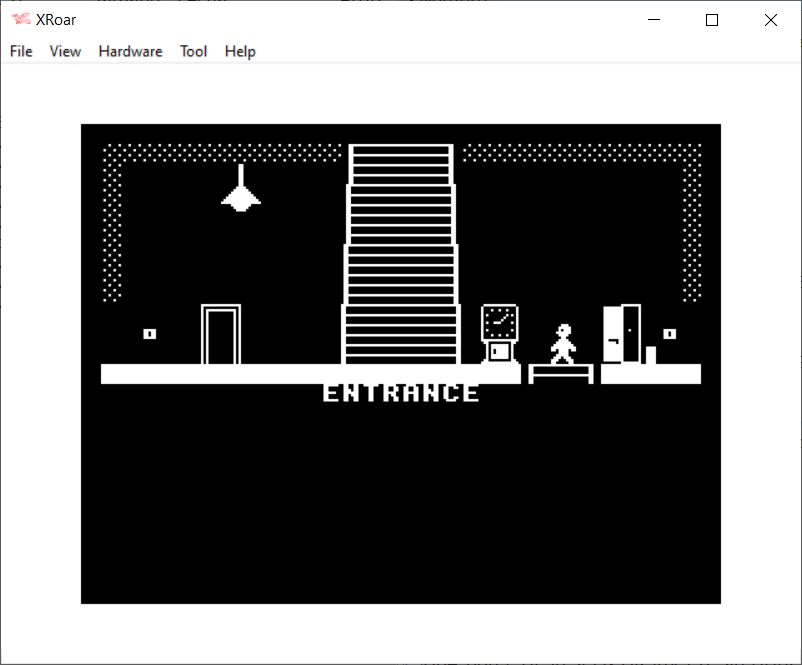This screenshot has height=665, width=802.
Task: Click the clock's pedestal cabinet
Action: click(499, 352)
